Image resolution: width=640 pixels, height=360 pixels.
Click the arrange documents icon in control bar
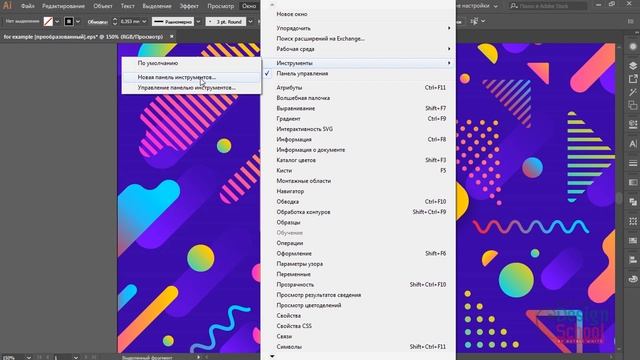pos(474,21)
